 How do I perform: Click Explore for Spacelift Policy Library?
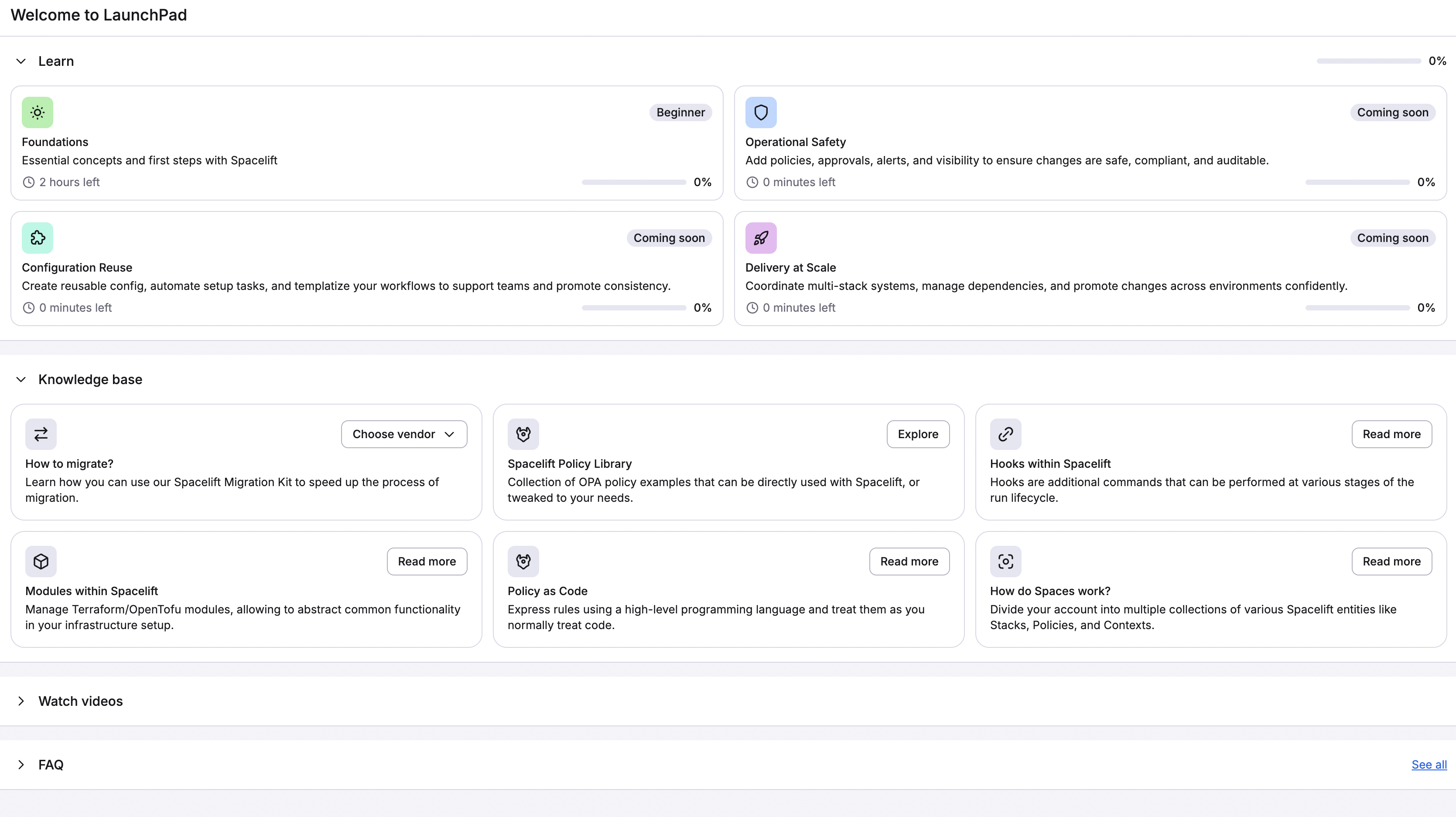click(x=917, y=434)
